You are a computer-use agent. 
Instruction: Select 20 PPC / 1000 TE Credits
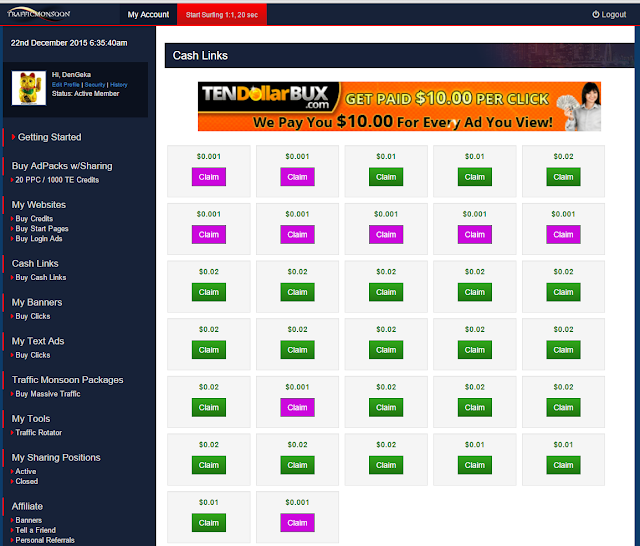57,180
